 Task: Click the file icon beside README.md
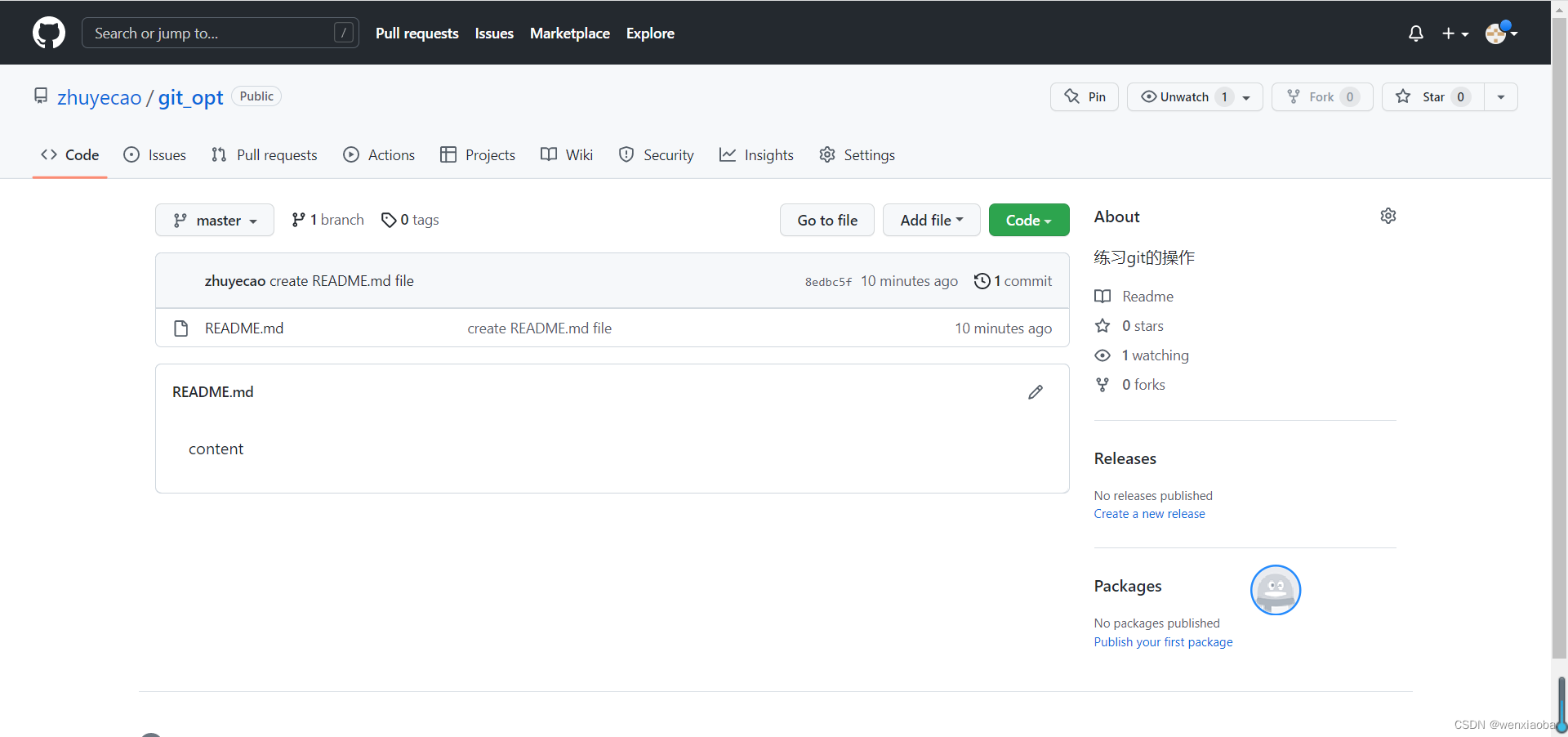click(x=181, y=328)
